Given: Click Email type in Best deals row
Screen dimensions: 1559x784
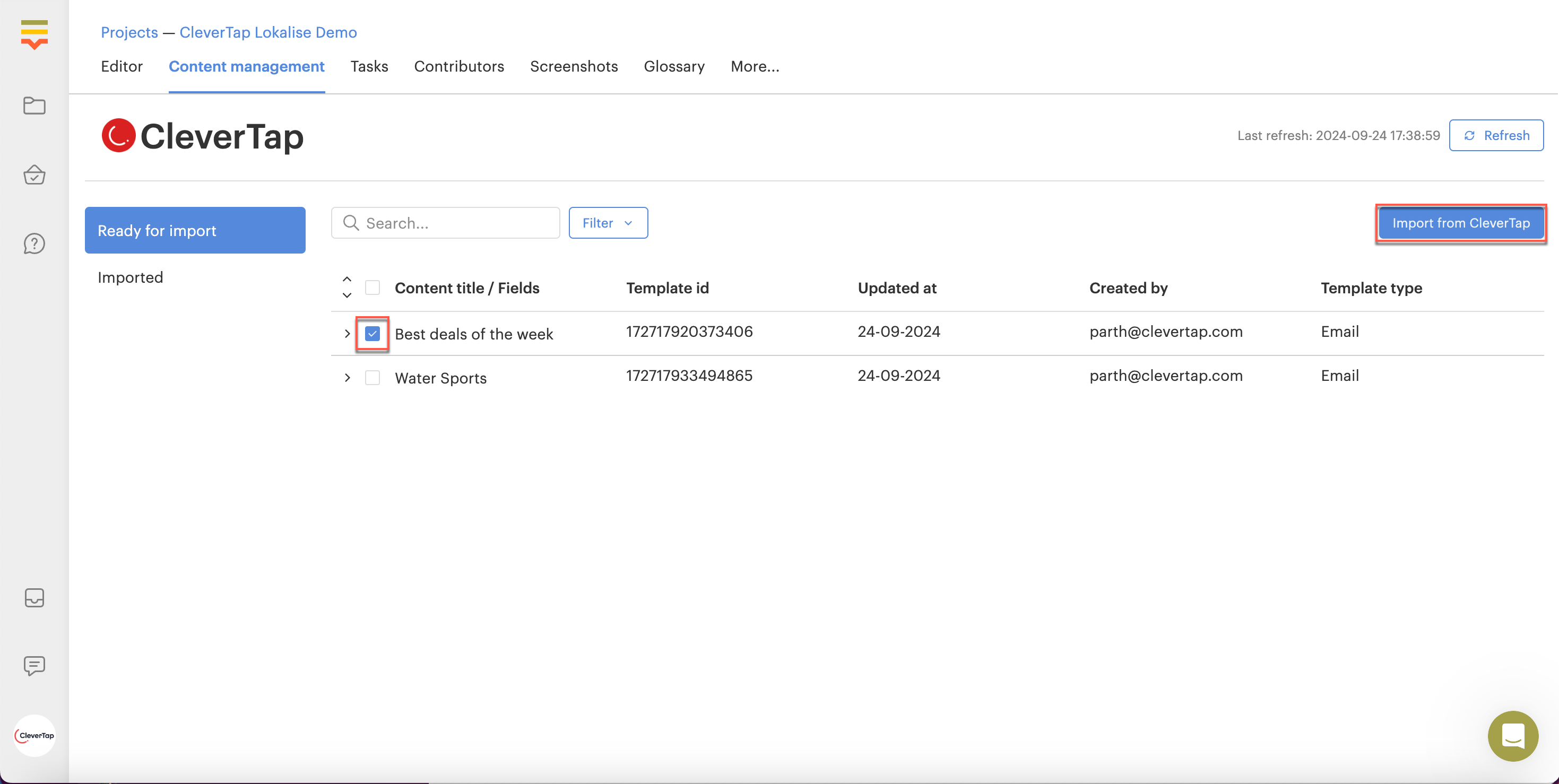Looking at the screenshot, I should [x=1339, y=331].
